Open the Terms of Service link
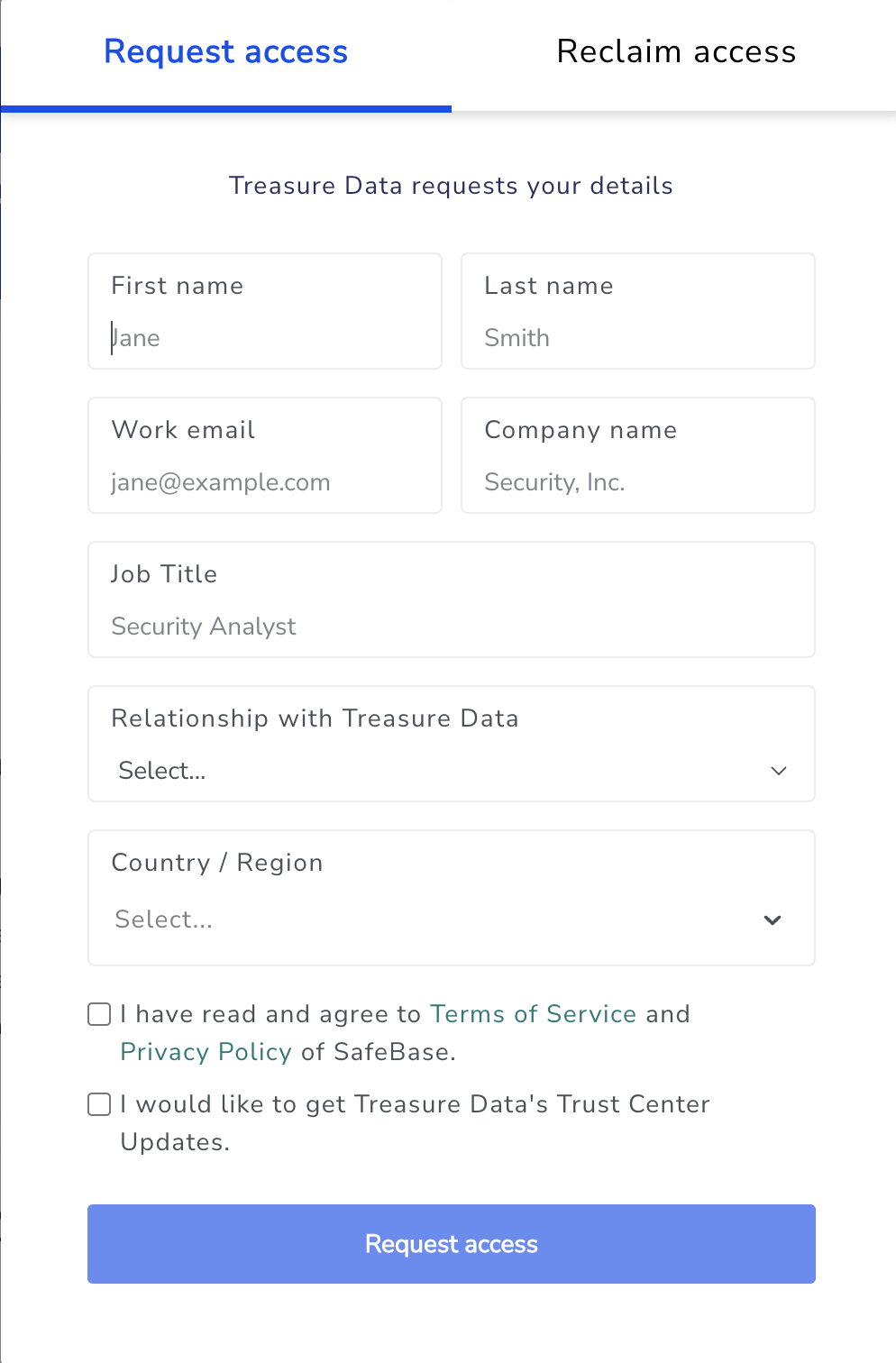The width and height of the screenshot is (896, 1363). (x=534, y=1014)
